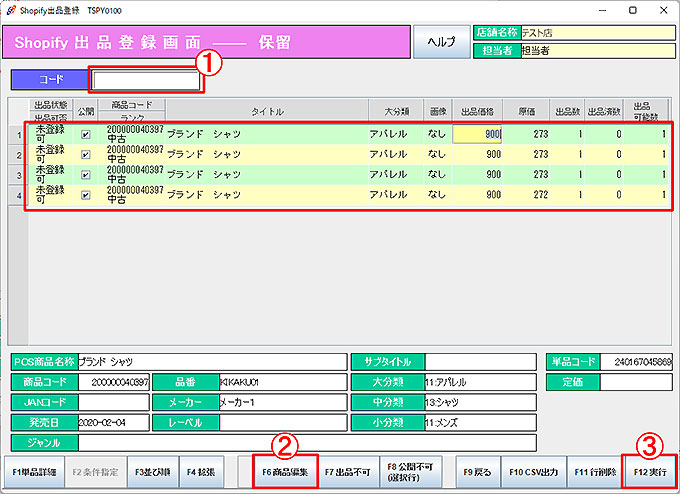
Task: Click F11 行削除 button
Action: [x=595, y=472]
